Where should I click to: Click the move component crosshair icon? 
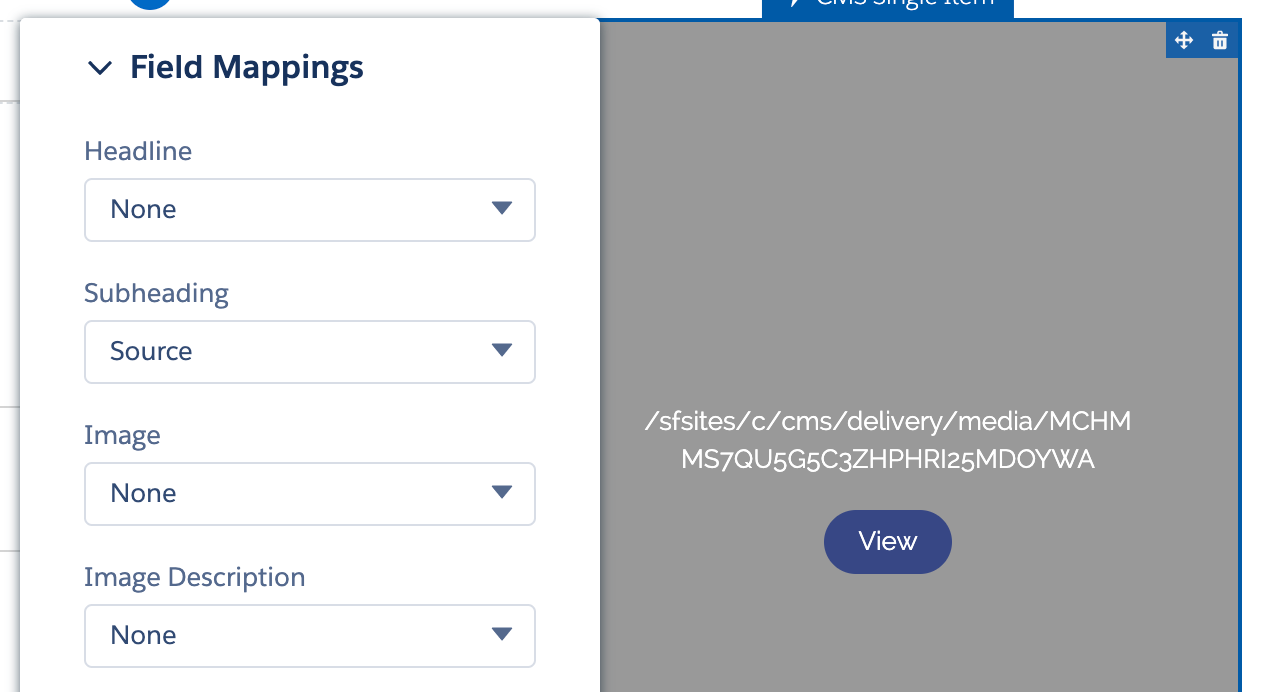pyautogui.click(x=1184, y=40)
